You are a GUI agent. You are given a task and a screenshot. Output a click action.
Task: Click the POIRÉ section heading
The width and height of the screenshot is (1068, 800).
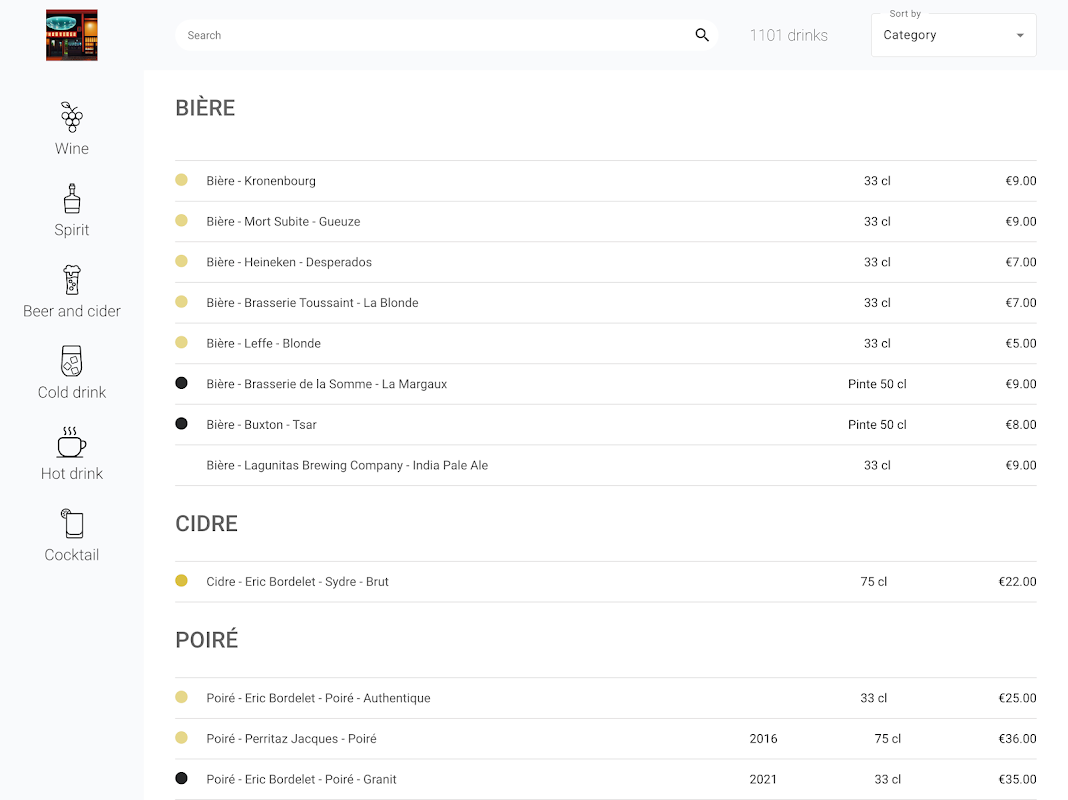click(x=207, y=640)
